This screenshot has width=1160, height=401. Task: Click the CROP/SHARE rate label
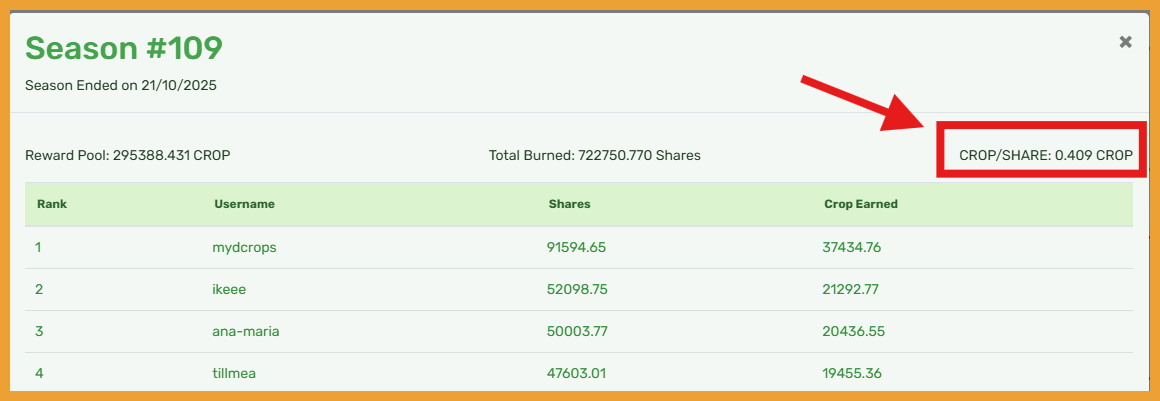[1046, 156]
